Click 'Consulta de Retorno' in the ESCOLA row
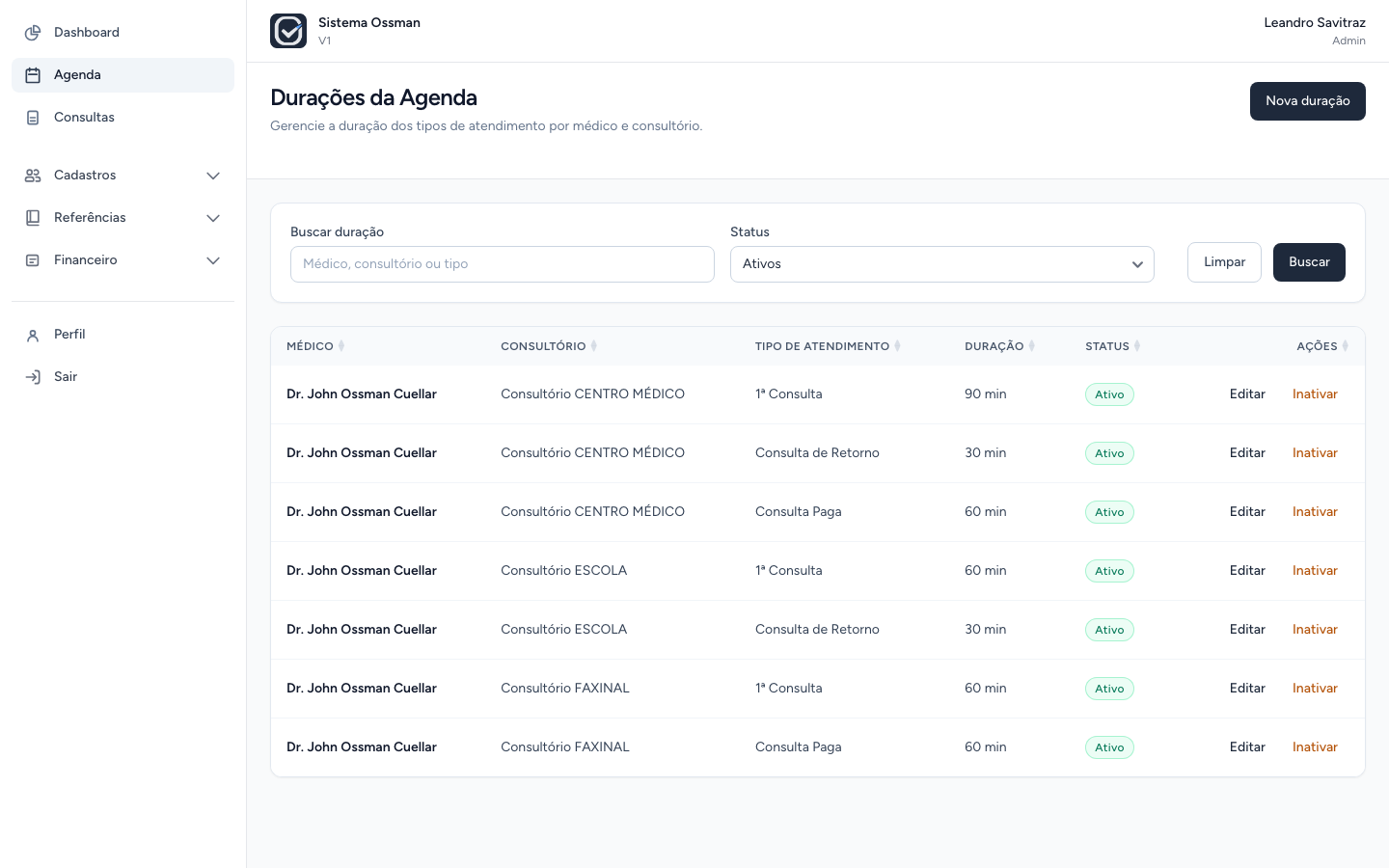1389x868 pixels. [x=817, y=630]
